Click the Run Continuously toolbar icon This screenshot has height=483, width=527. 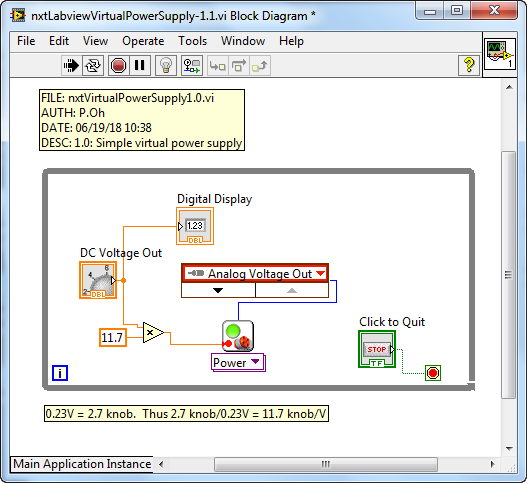click(x=93, y=65)
